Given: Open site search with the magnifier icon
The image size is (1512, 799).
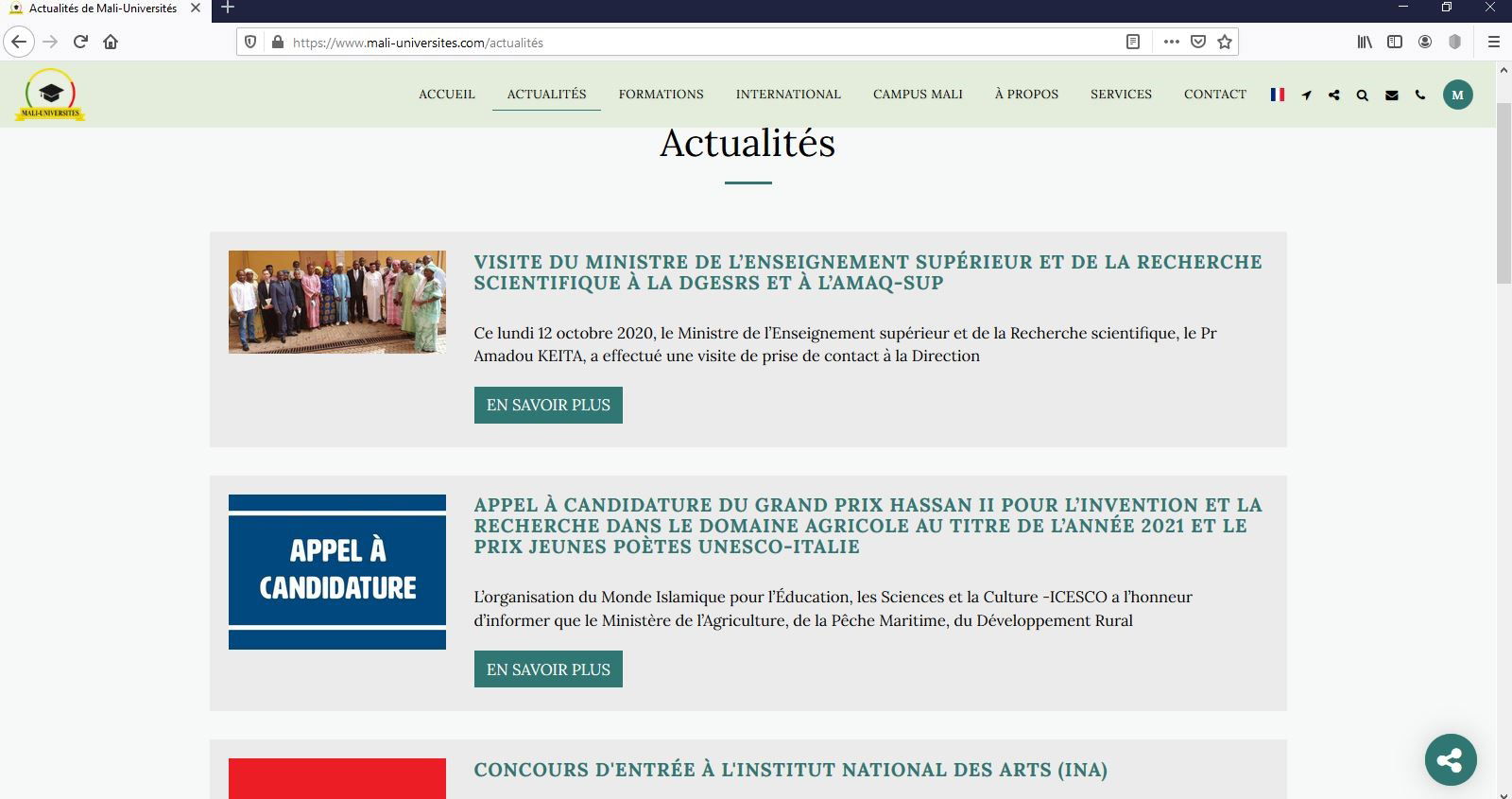Looking at the screenshot, I should pyautogui.click(x=1362, y=95).
